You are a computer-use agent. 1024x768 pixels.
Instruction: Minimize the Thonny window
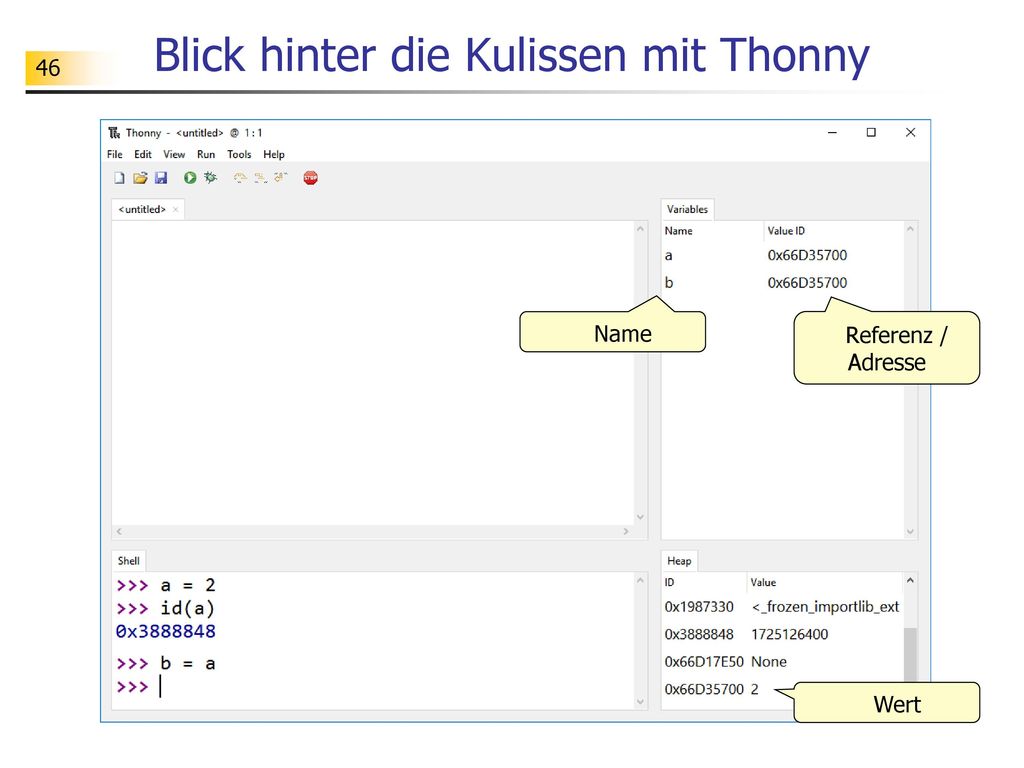pos(832,133)
